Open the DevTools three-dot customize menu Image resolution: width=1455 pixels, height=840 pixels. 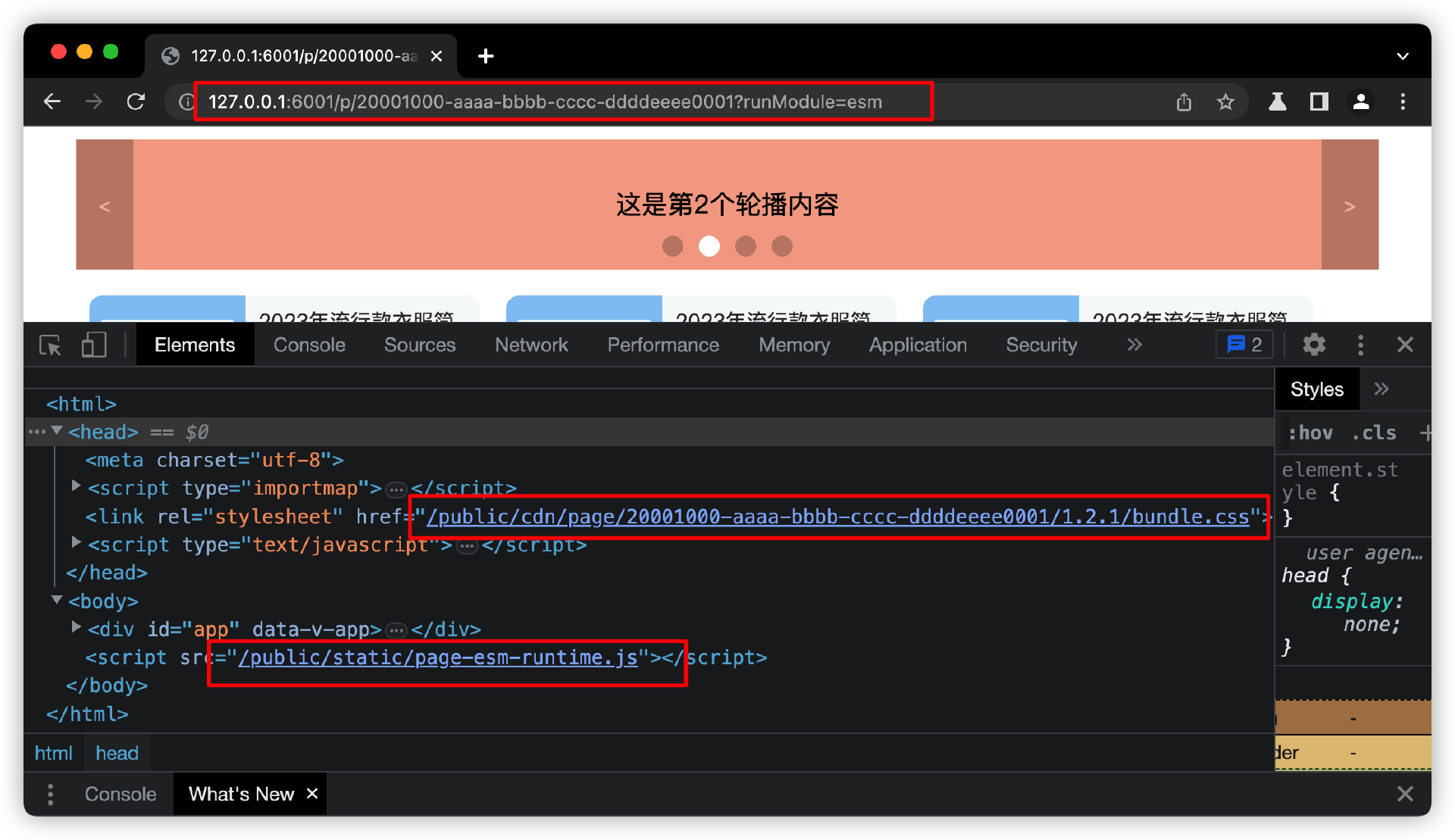coord(1360,345)
